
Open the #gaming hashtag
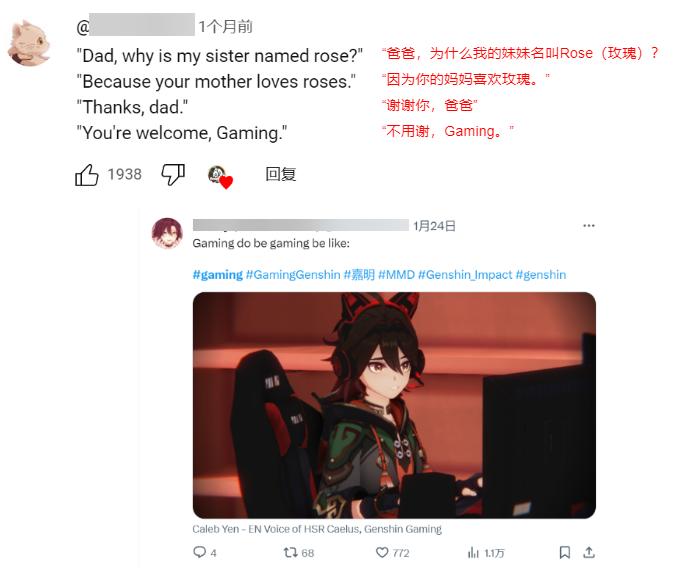218,275
